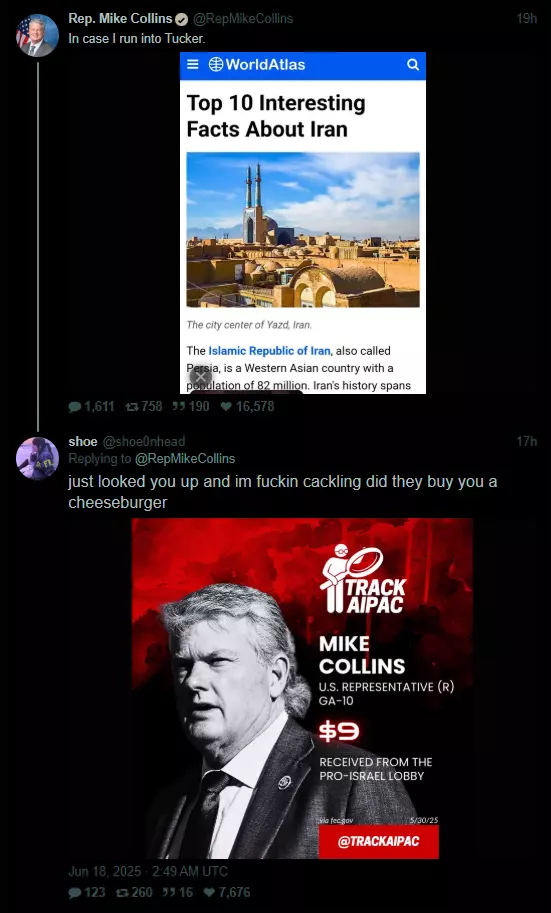Open Rep. Mike Collins profile avatar
The height and width of the screenshot is (913, 551).
37,36
